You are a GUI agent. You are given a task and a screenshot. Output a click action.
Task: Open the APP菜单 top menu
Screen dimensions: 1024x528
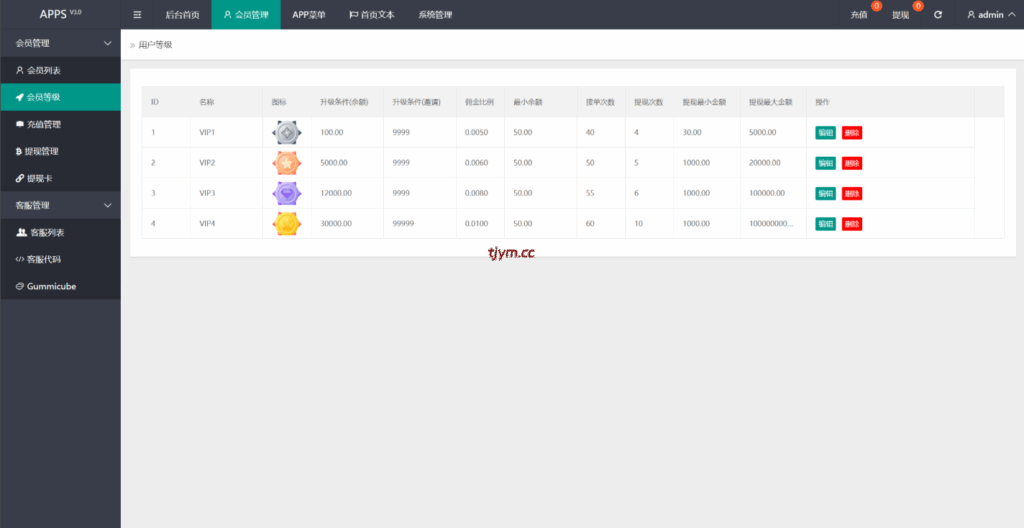point(308,15)
